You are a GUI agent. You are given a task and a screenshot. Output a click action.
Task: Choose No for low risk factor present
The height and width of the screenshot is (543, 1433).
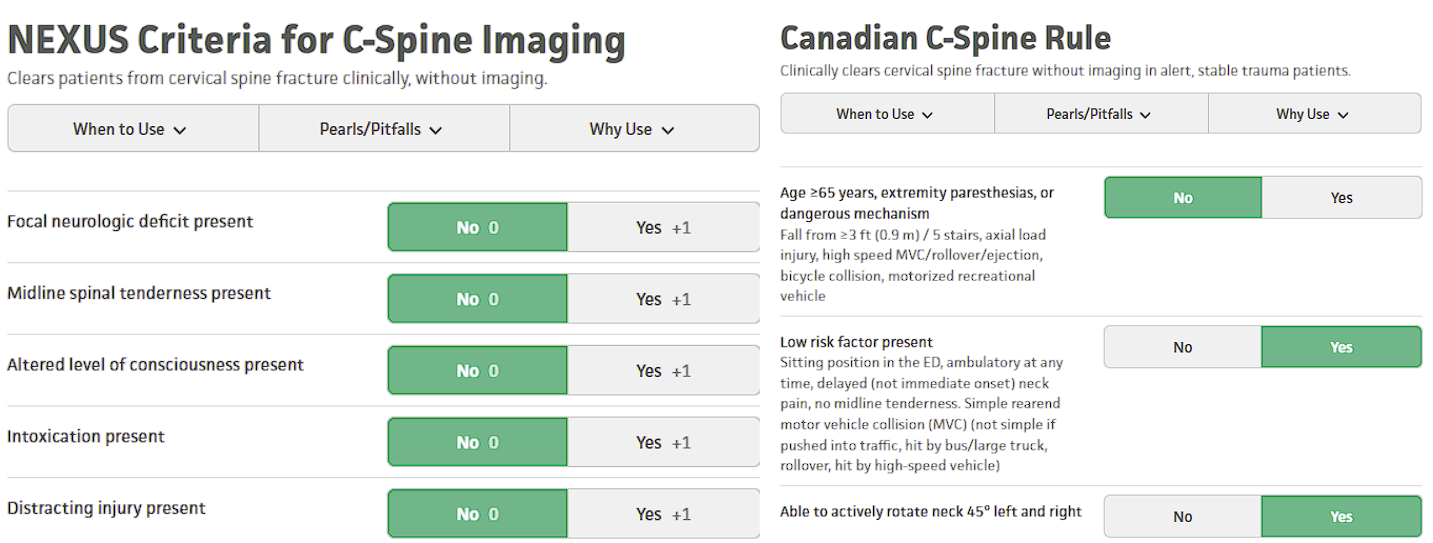1182,347
